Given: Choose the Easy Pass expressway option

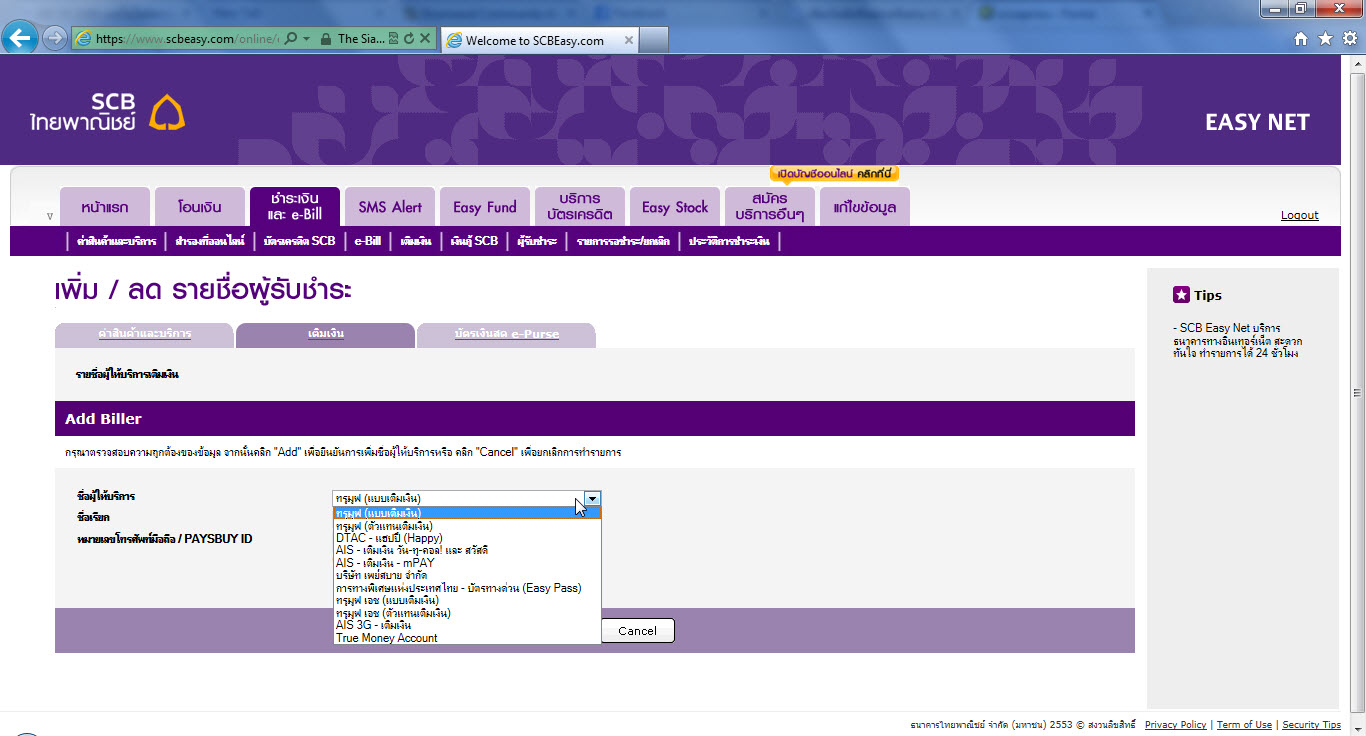Looking at the screenshot, I should click(x=467, y=588).
